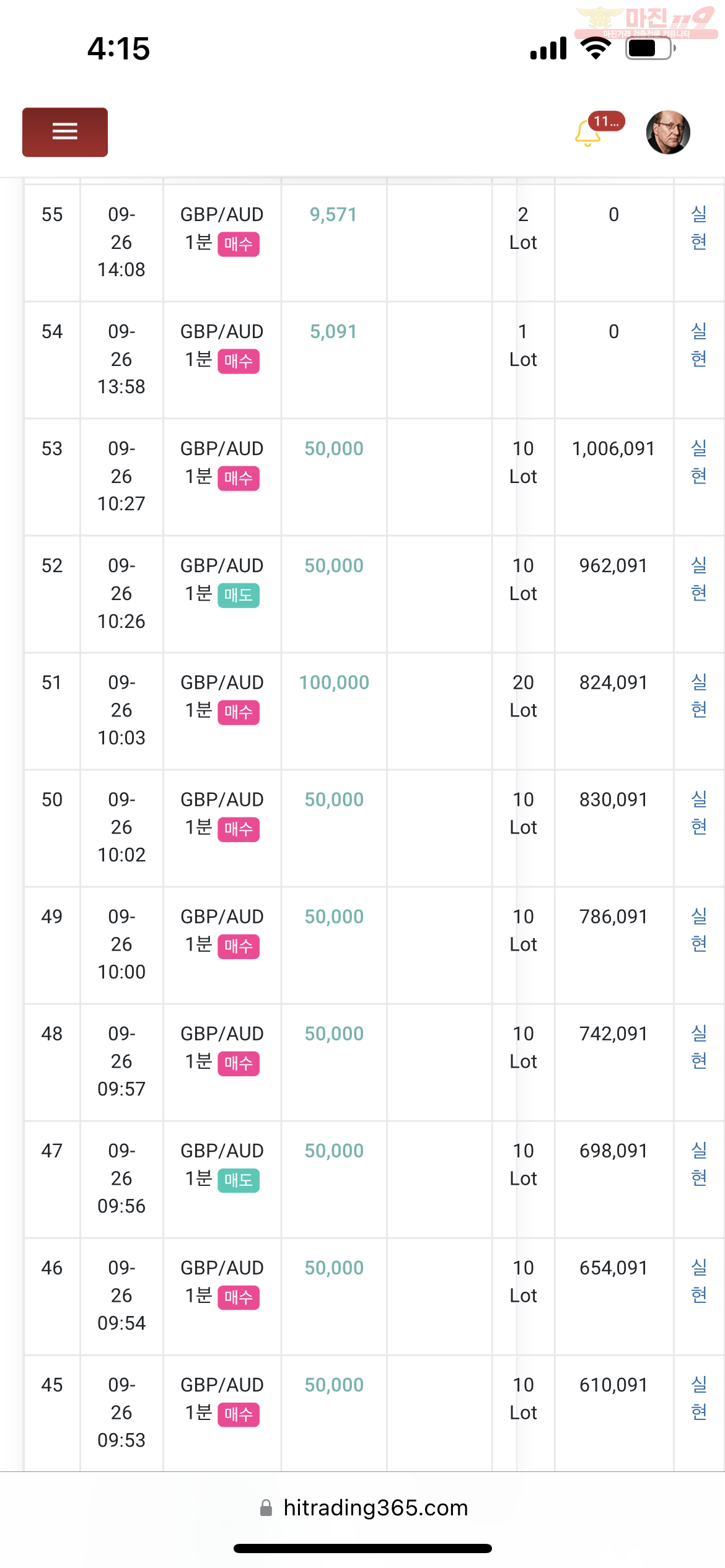
Task: Tap the notification bell icon
Action: tap(587, 134)
